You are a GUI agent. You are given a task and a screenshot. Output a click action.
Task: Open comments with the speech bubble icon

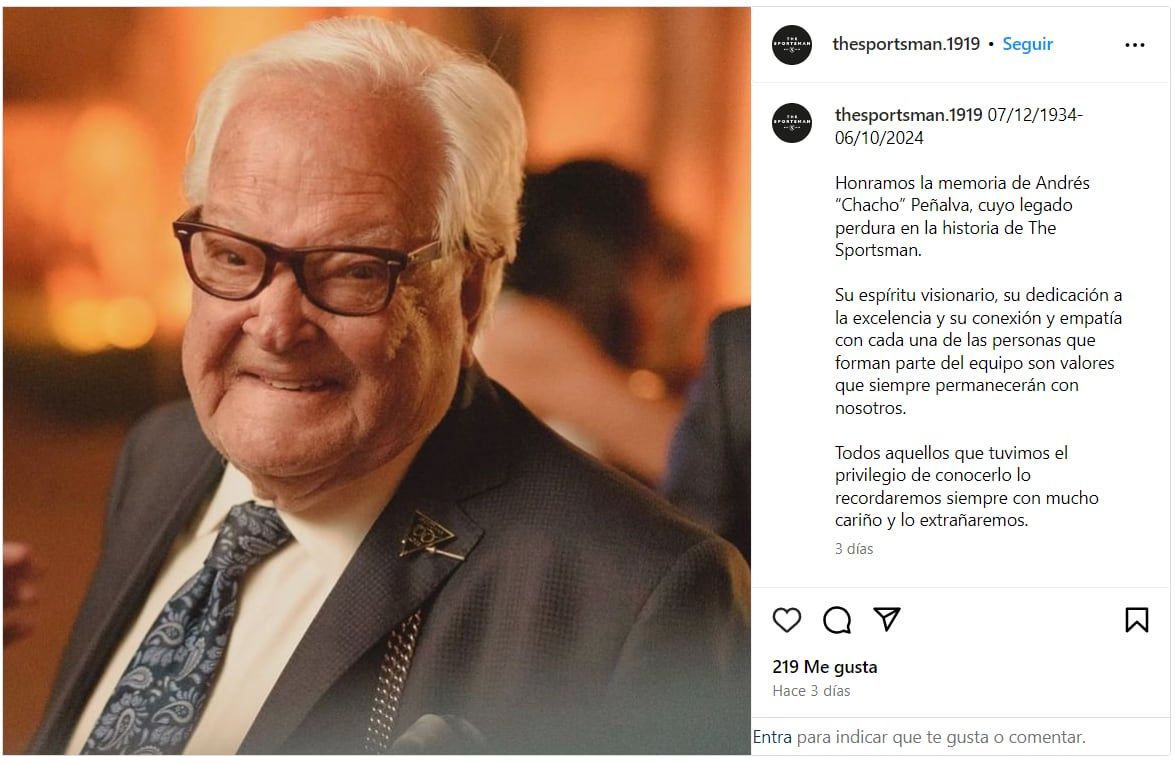pyautogui.click(x=836, y=619)
